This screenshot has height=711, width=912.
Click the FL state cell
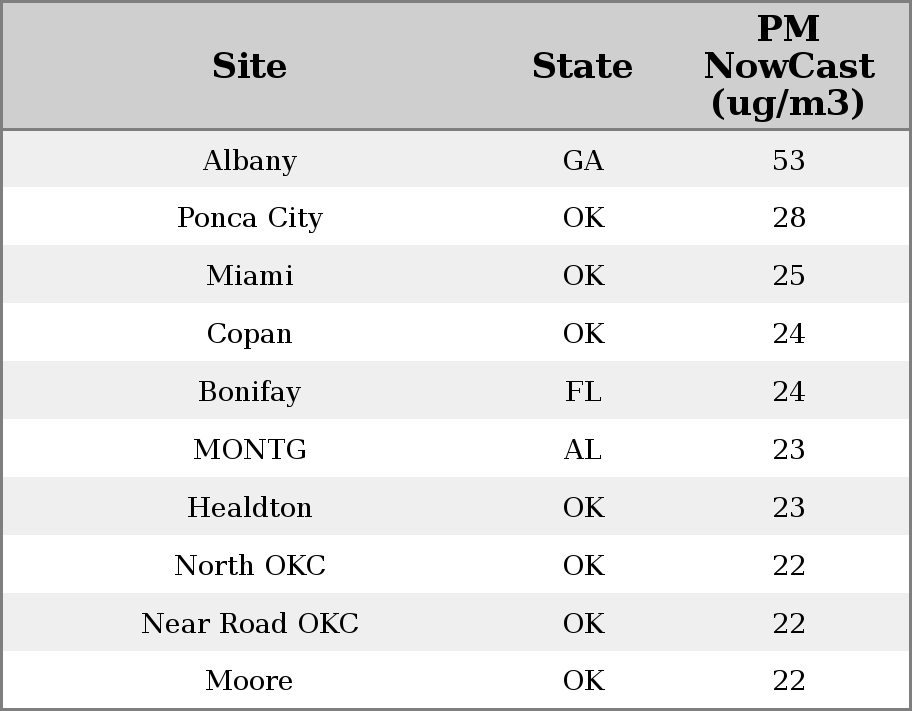pyautogui.click(x=583, y=392)
